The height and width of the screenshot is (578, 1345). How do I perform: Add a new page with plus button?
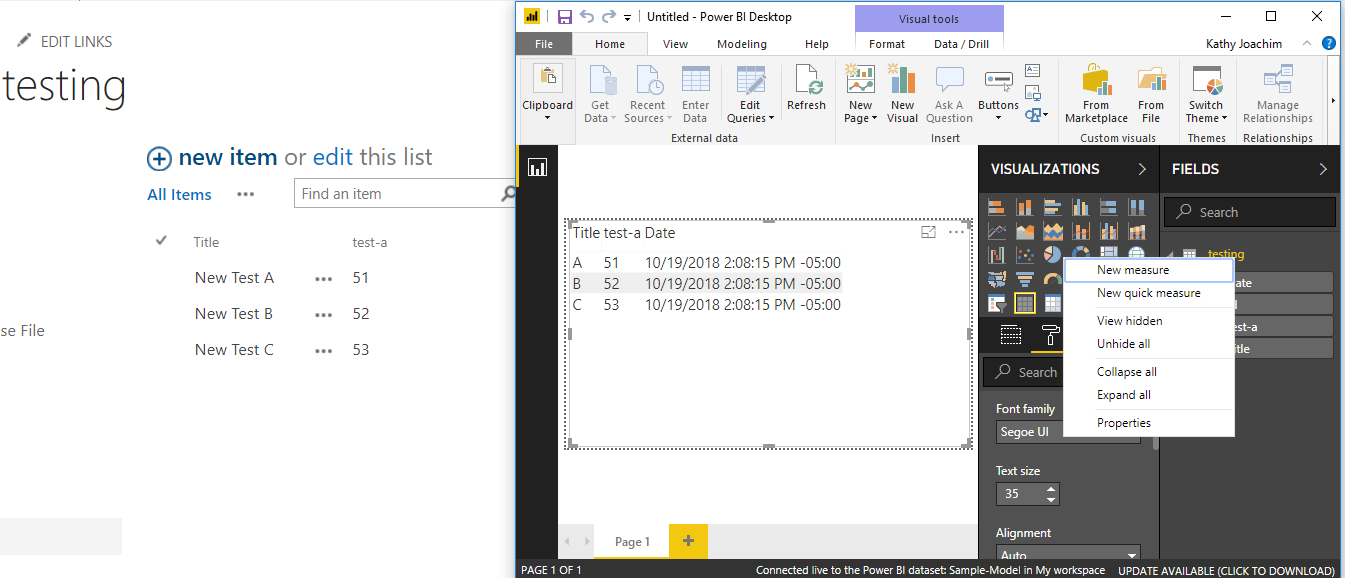[688, 541]
